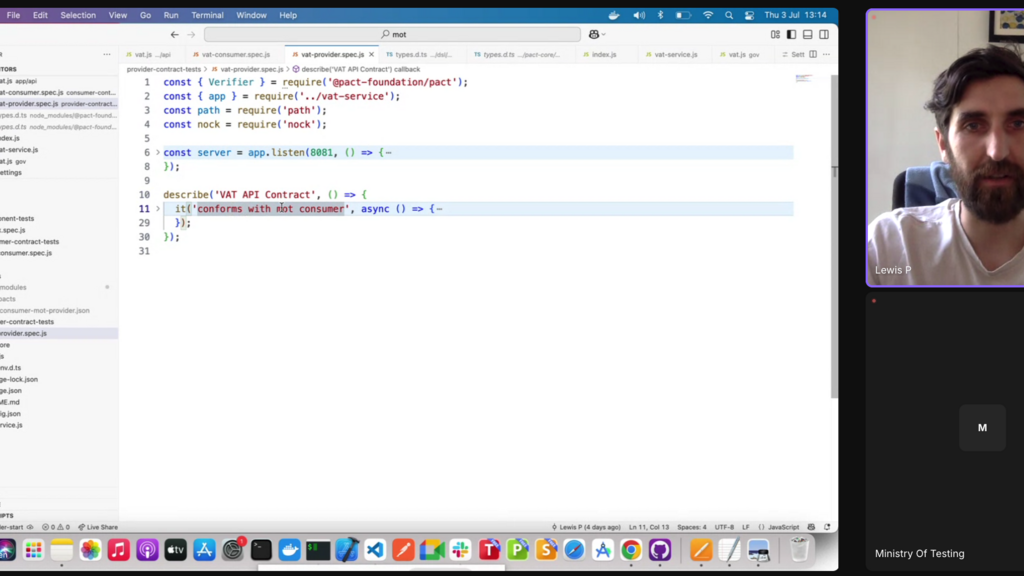Select vat-service.js in open editors list
The height and width of the screenshot is (576, 1024).
[x=57, y=150]
